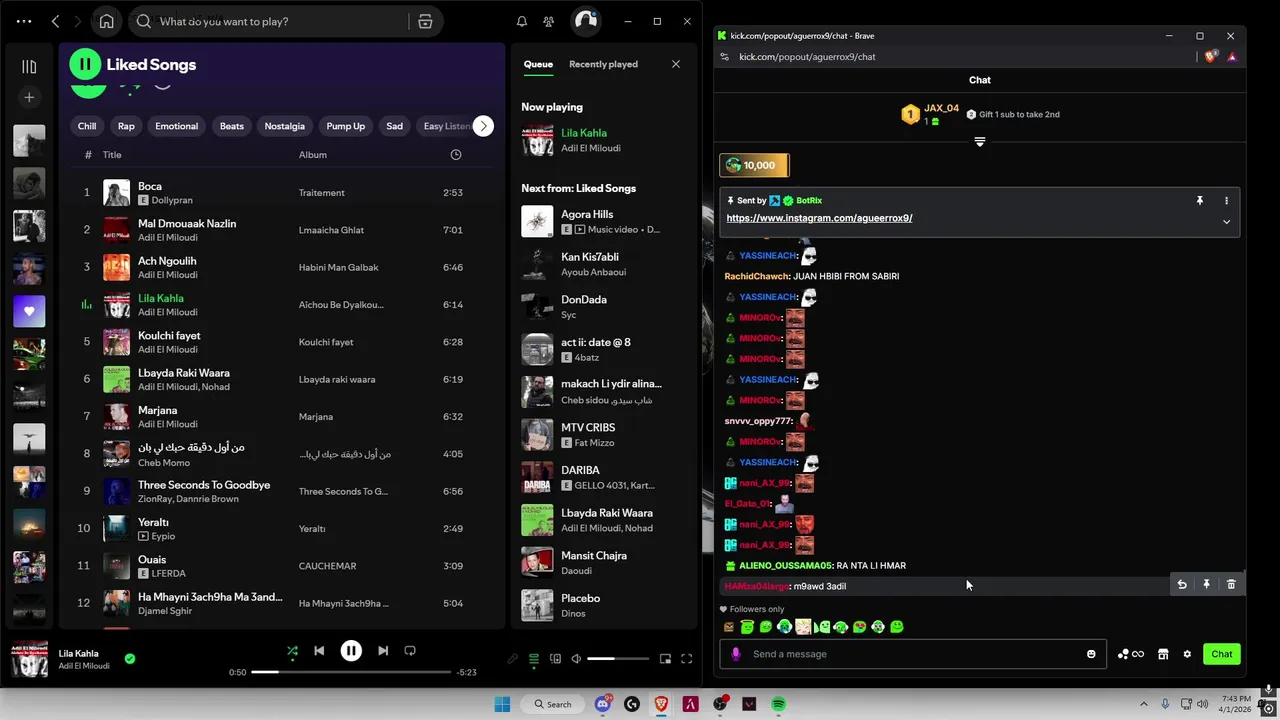This screenshot has width=1280, height=720.
Task: Open Discord from the Windows taskbar
Action: pos(603,704)
